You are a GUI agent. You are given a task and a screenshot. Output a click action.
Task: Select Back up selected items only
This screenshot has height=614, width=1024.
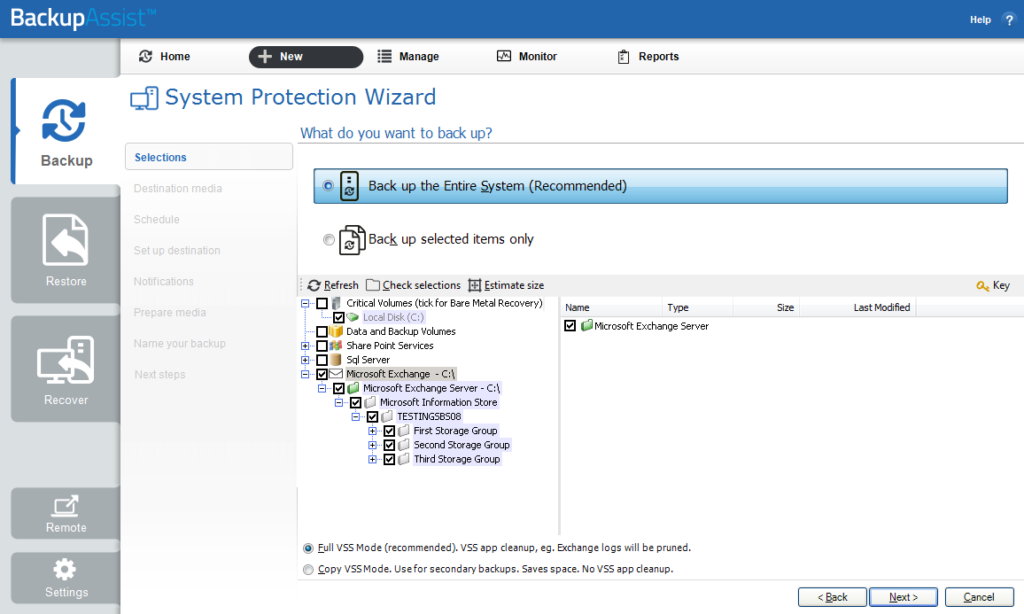click(329, 240)
